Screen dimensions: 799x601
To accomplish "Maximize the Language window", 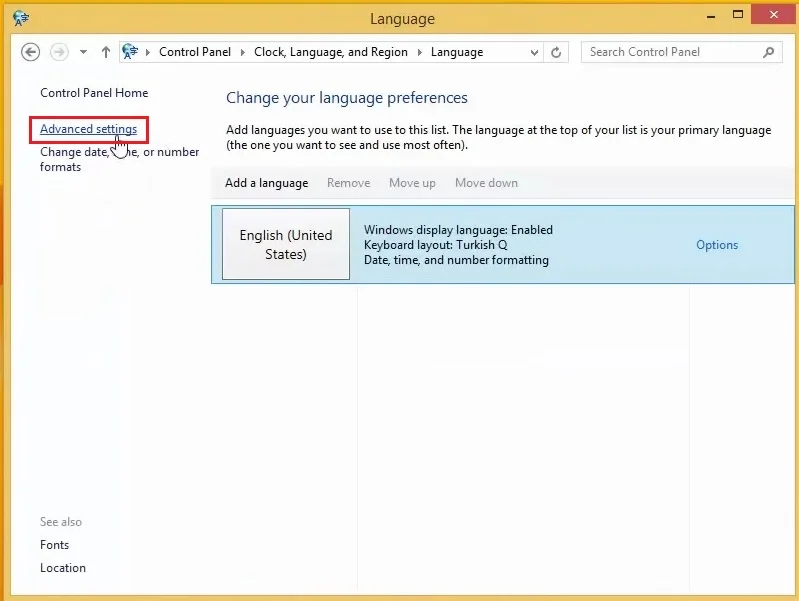I will point(737,15).
